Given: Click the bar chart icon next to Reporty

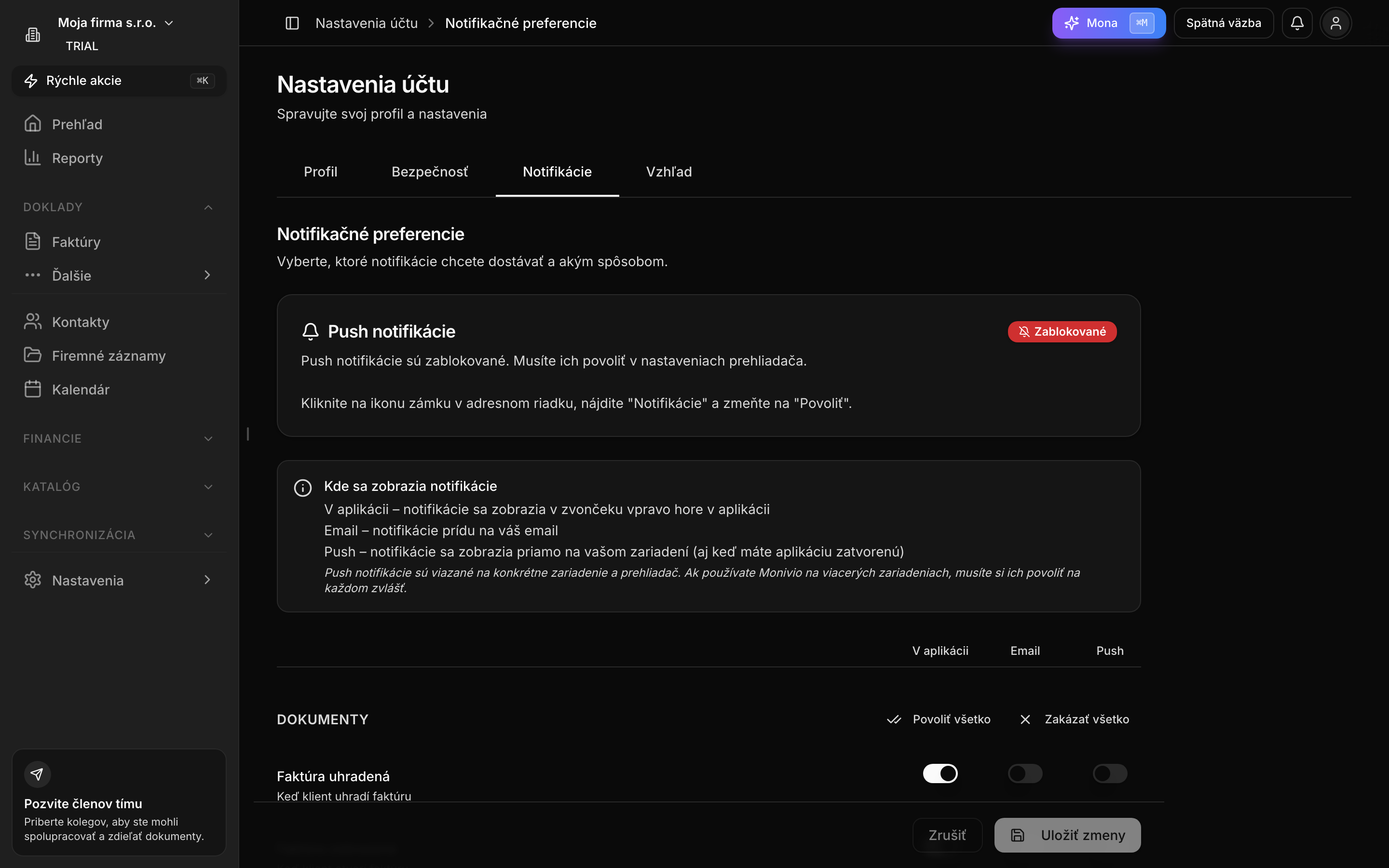Looking at the screenshot, I should click(33, 157).
